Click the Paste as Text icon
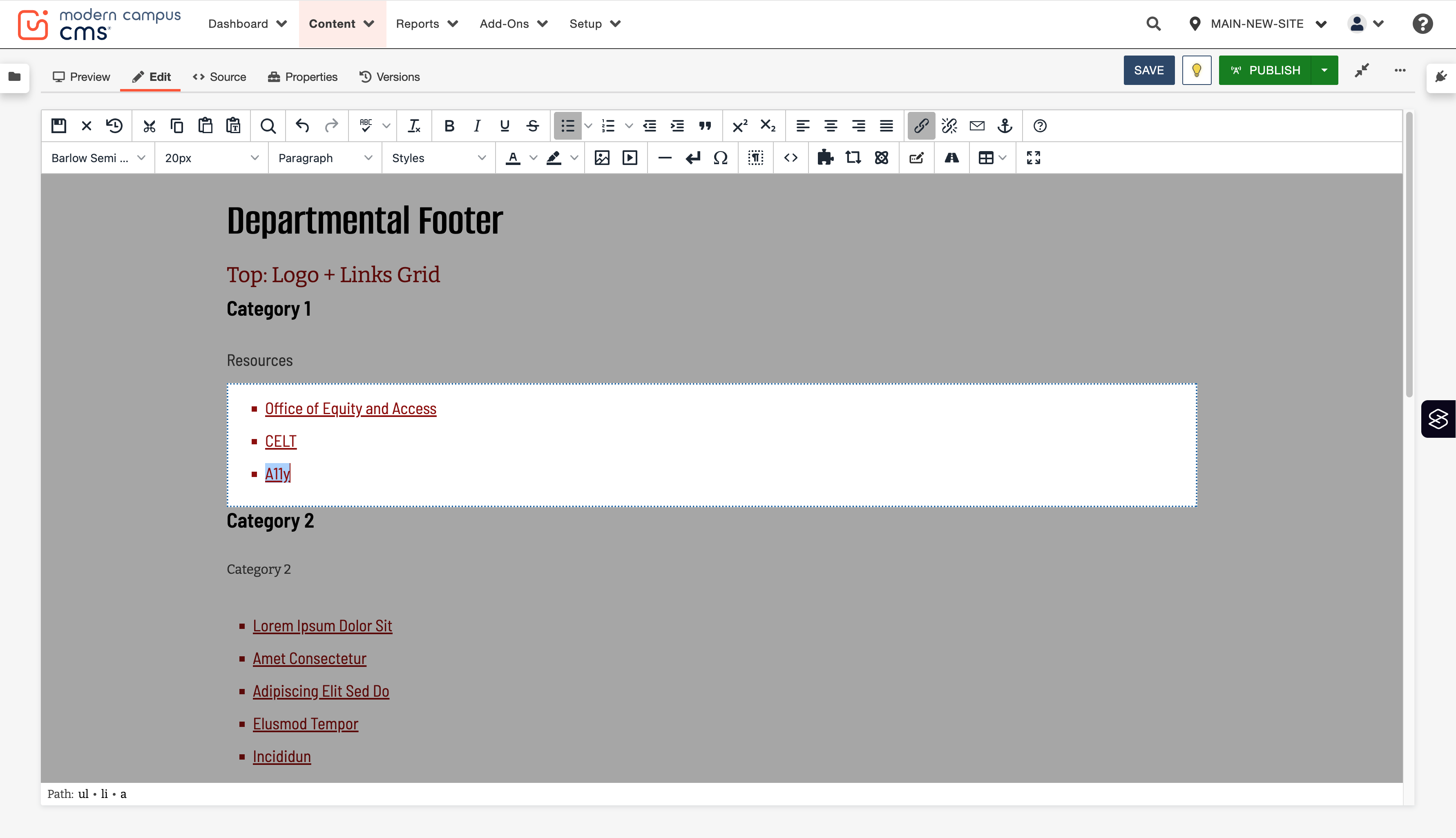 232,125
